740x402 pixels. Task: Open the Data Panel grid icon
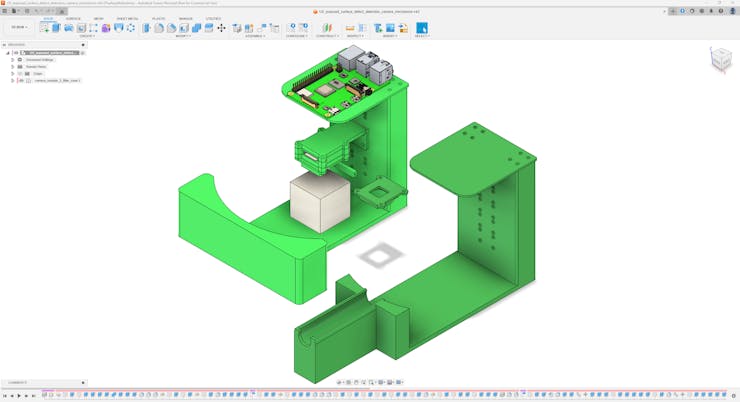(5, 11)
